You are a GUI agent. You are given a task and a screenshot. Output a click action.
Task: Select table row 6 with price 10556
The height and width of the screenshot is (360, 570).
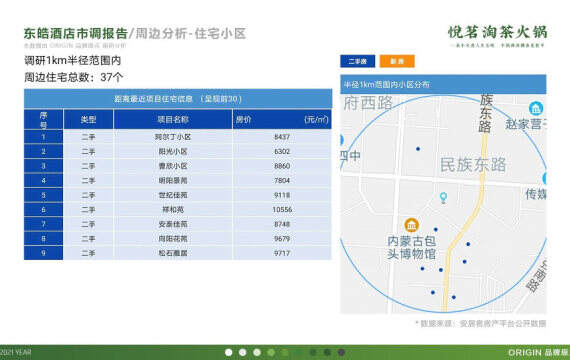point(178,209)
